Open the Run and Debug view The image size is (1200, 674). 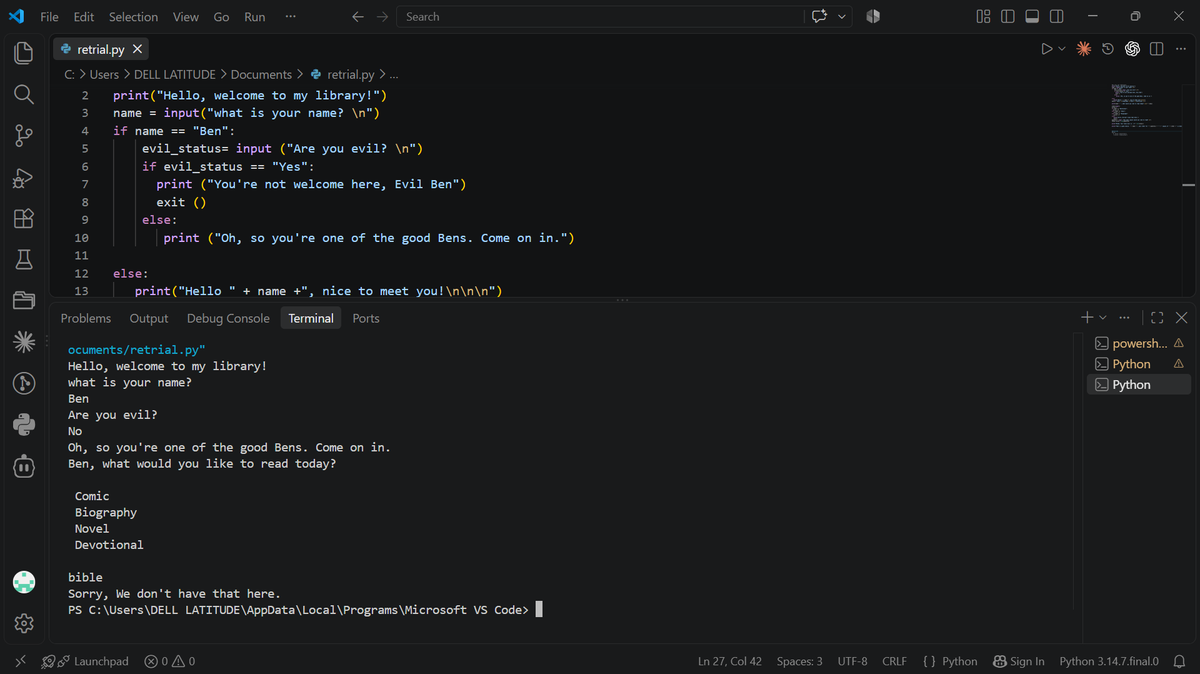(24, 177)
